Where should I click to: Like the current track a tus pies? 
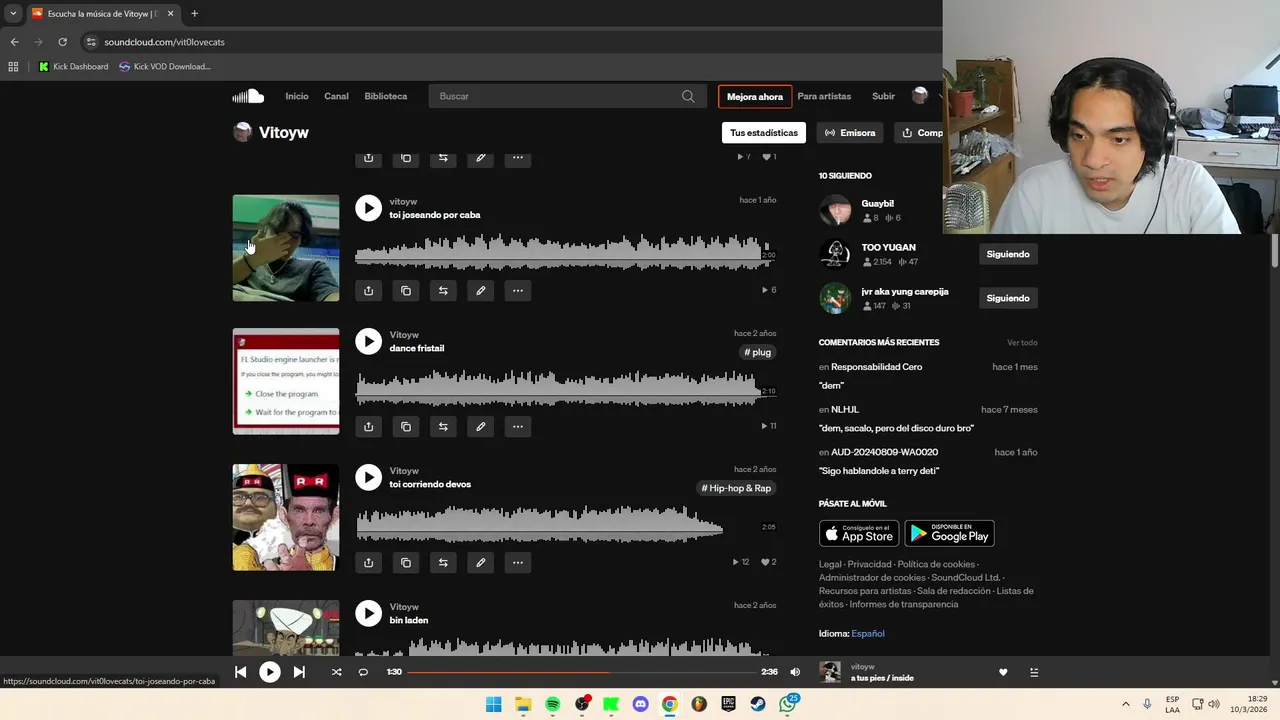pos(1003,672)
